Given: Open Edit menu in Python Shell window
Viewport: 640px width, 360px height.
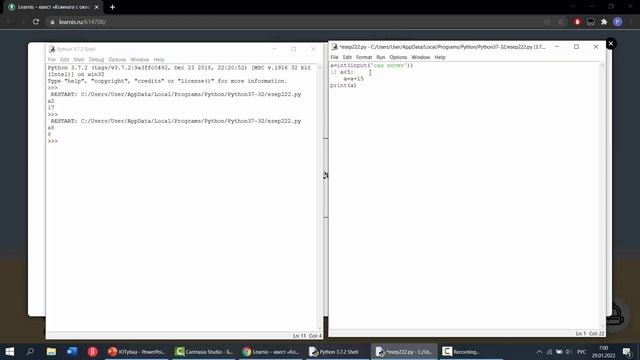Looking at the screenshot, I should [64, 60].
